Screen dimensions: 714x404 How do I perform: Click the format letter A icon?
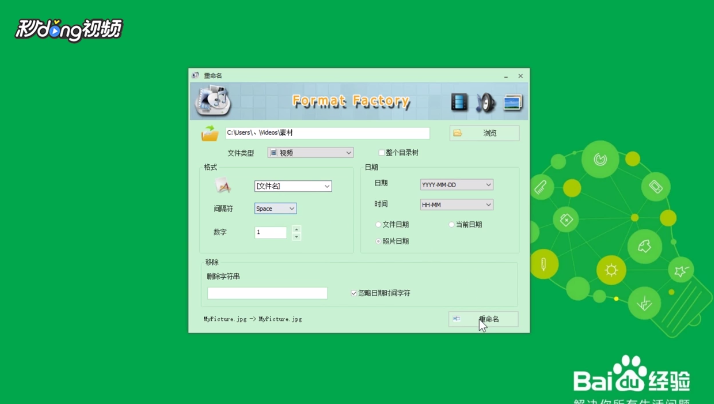pos(223,185)
